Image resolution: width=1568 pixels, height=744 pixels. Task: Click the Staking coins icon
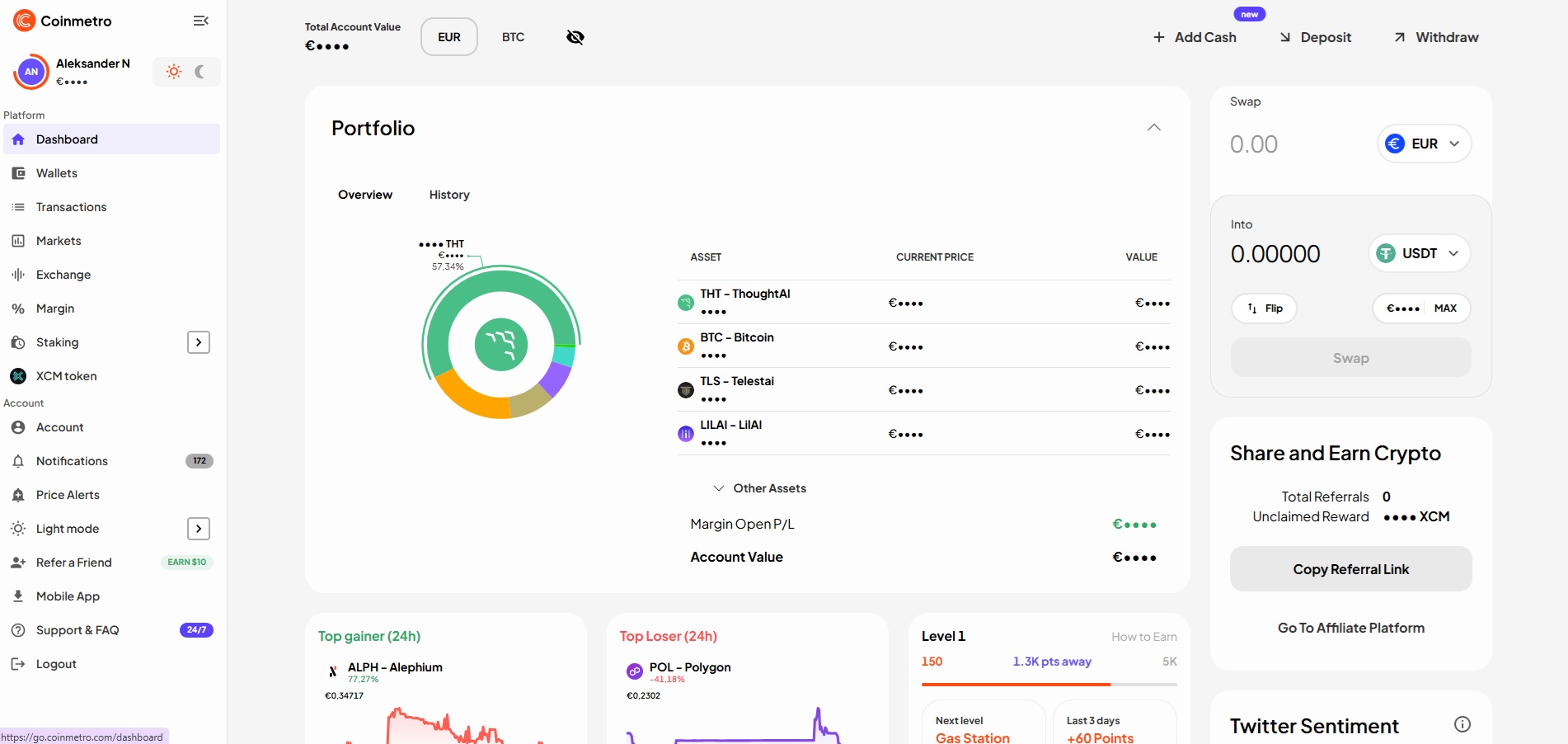coord(18,342)
